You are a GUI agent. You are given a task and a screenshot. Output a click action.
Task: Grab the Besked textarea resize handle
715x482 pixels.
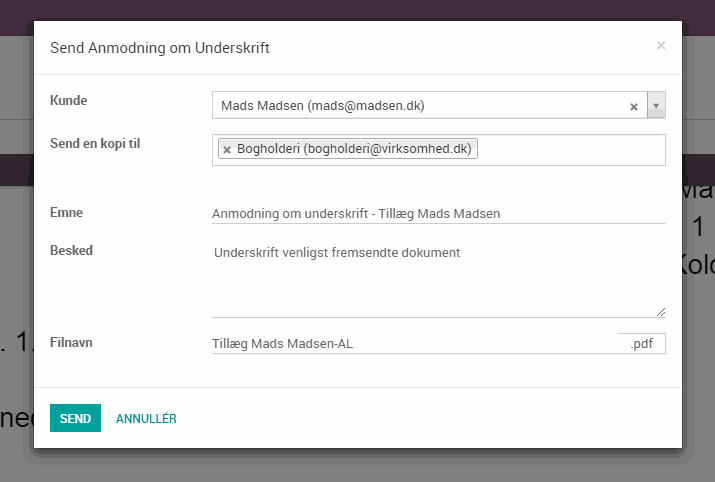coord(661,312)
